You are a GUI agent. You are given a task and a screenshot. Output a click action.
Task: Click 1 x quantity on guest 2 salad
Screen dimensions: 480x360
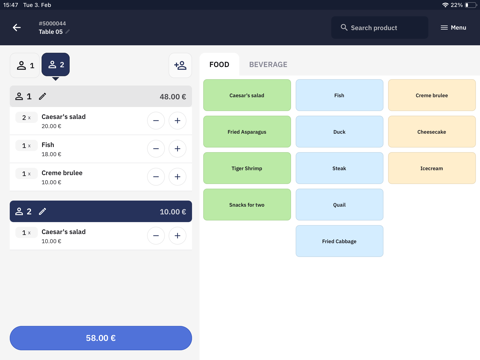[26, 232]
